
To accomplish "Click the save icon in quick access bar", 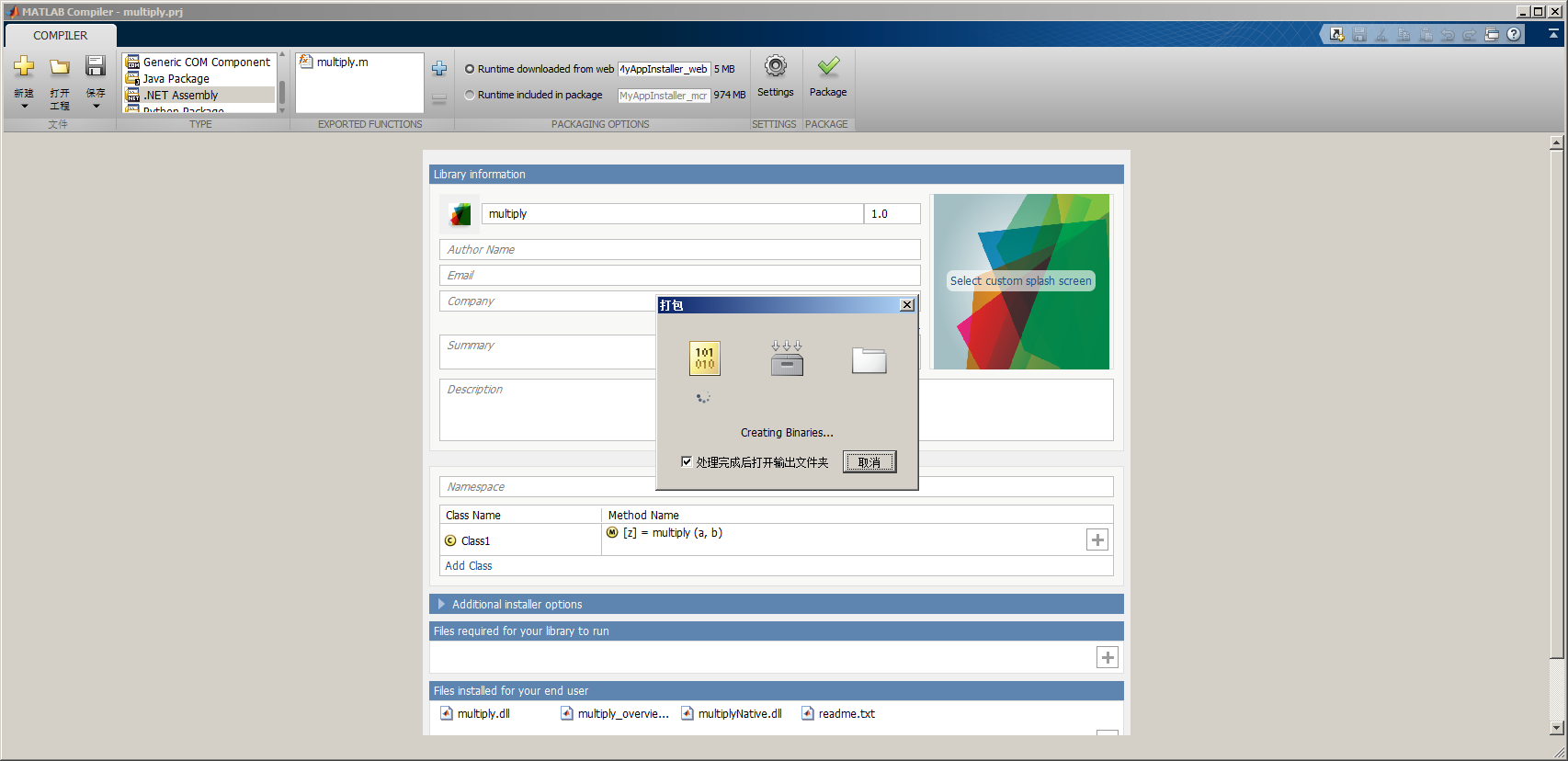I will pyautogui.click(x=1359, y=35).
